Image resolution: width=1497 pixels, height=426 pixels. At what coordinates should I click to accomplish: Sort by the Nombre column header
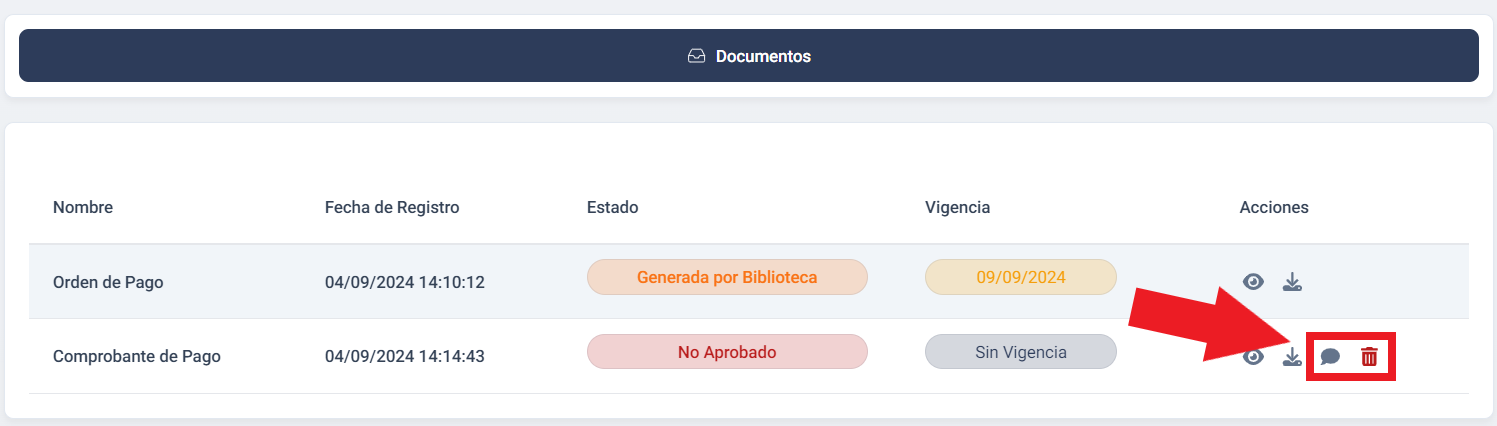pyautogui.click(x=83, y=207)
